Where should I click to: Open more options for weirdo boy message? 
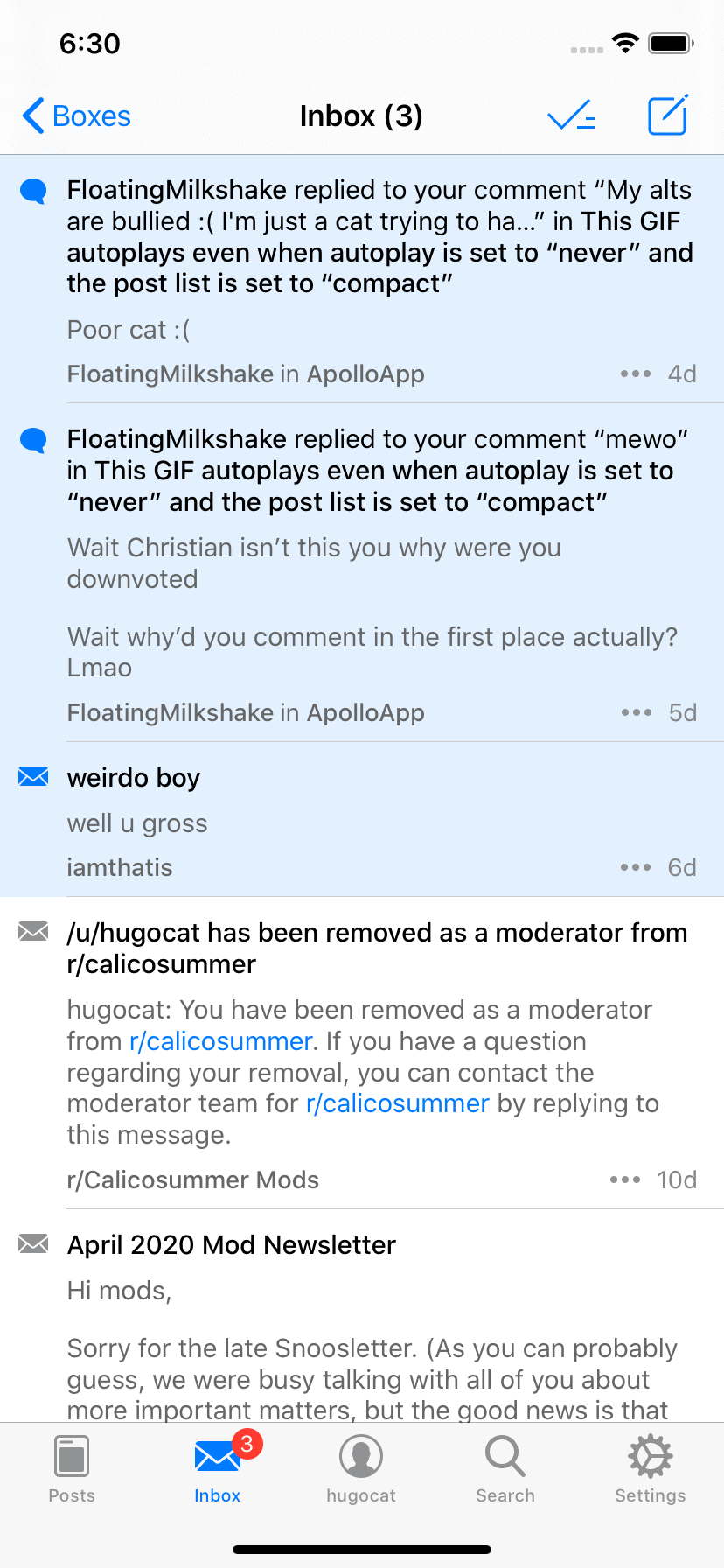tap(636, 867)
